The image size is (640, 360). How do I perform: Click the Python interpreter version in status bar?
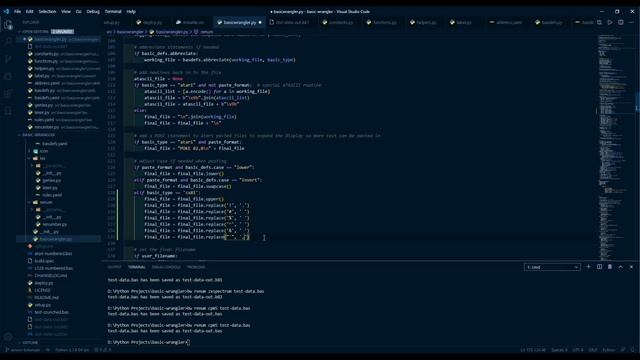pos(71,350)
